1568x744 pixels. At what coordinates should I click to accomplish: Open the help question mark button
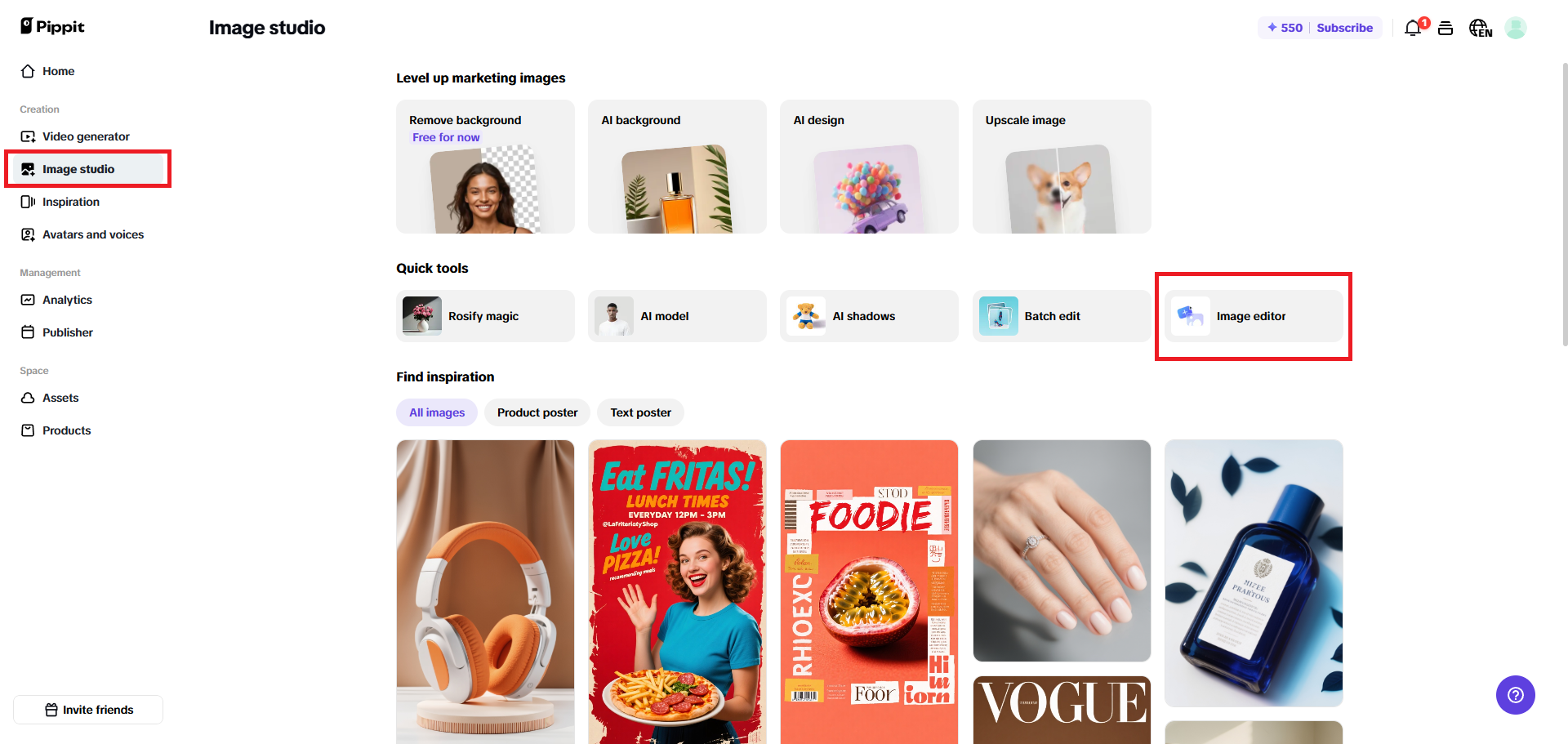1516,695
